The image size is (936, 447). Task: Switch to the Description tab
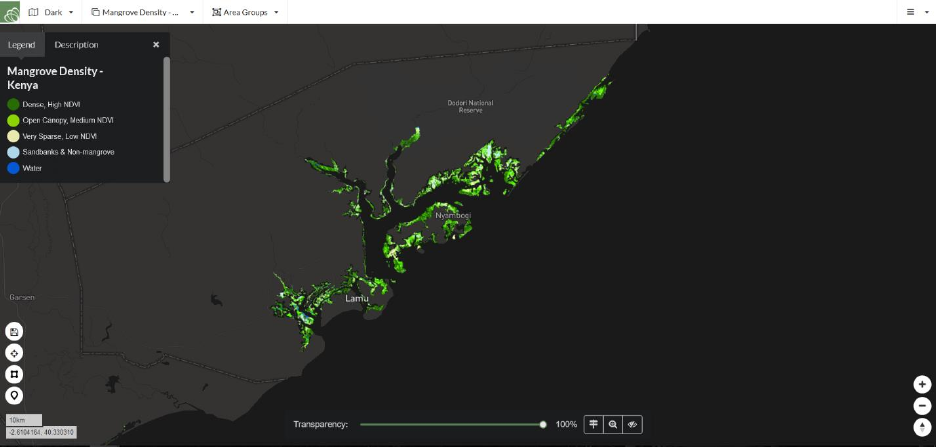[x=76, y=45]
